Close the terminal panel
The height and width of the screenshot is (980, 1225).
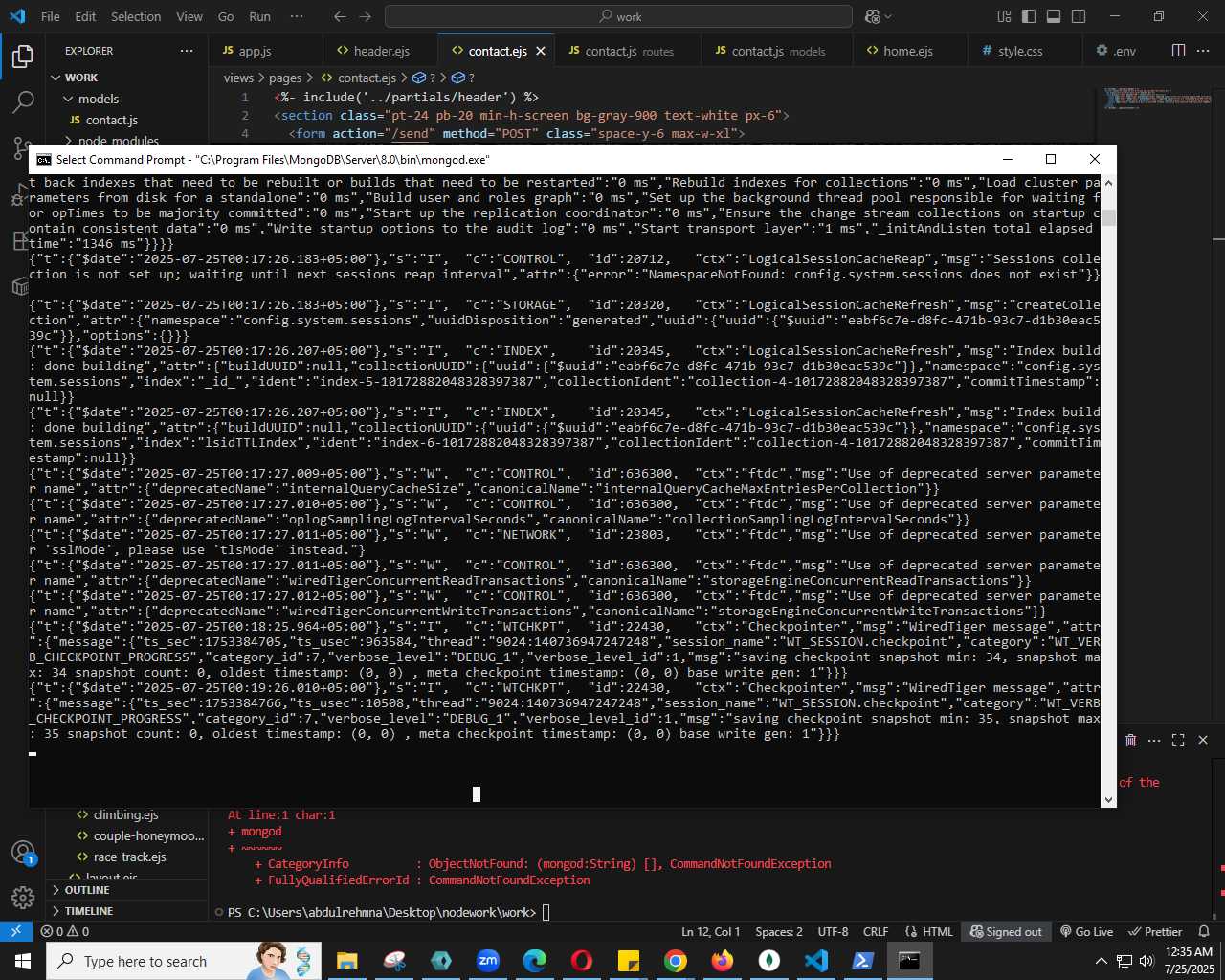[x=1203, y=740]
